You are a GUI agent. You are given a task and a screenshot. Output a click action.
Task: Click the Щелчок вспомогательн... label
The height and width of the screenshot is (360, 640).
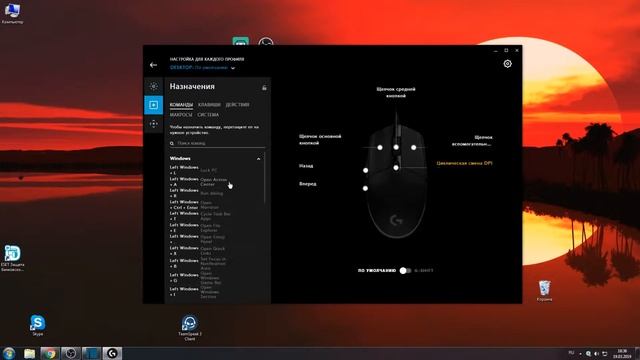pyautogui.click(x=472, y=141)
